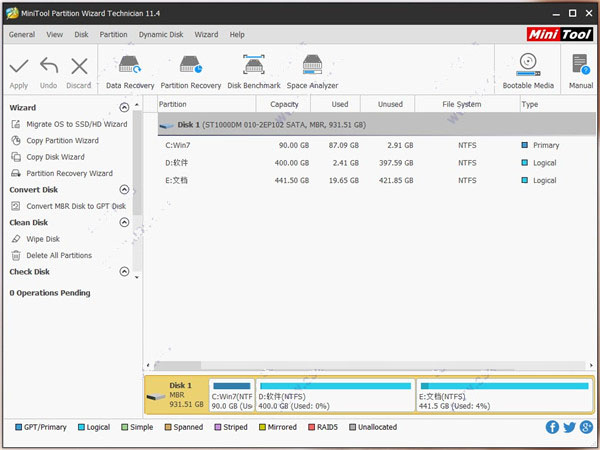Click the sidebar scroll-up arrow
This screenshot has width=600, height=450.
click(x=137, y=104)
